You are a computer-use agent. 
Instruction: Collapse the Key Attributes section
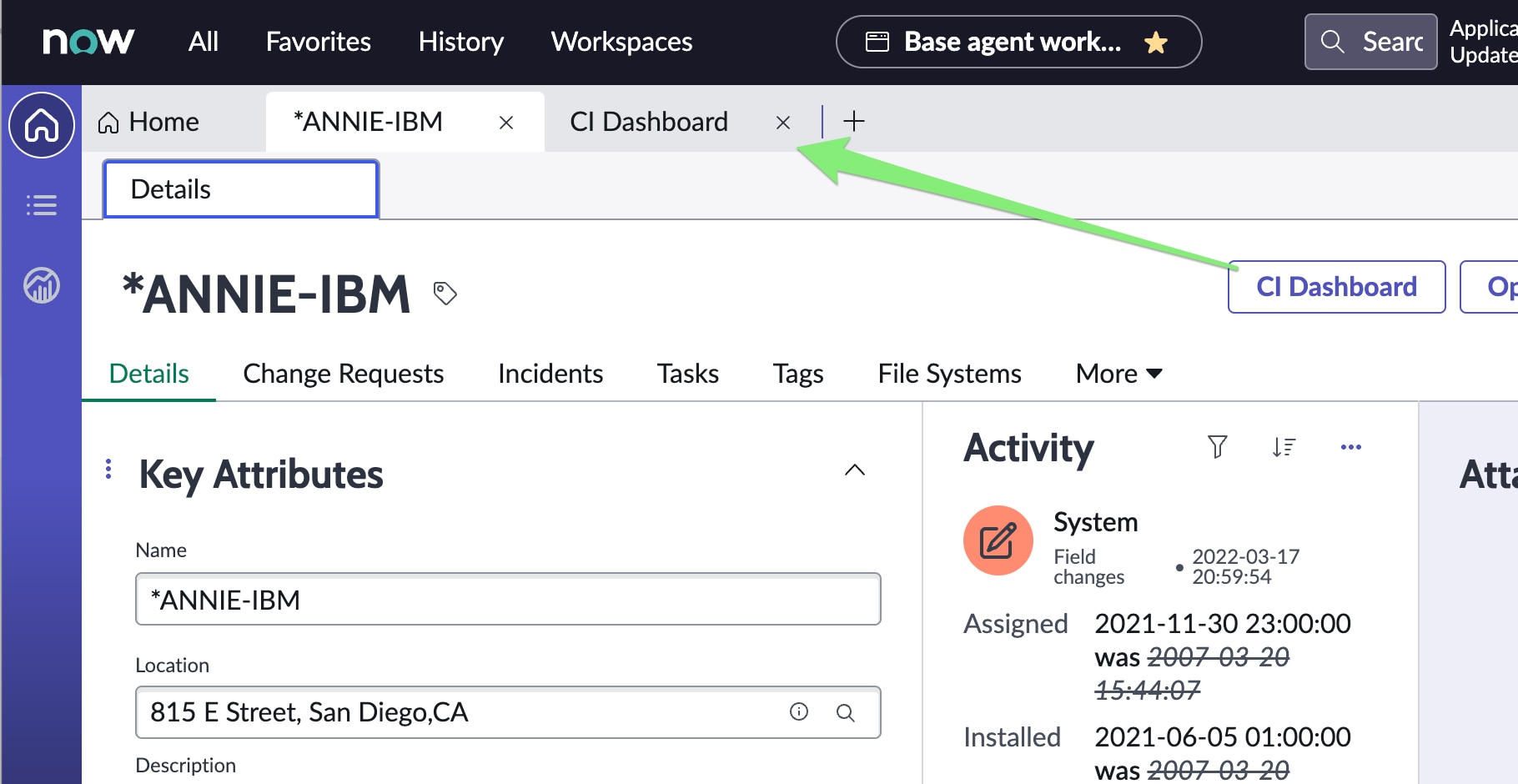coord(855,470)
